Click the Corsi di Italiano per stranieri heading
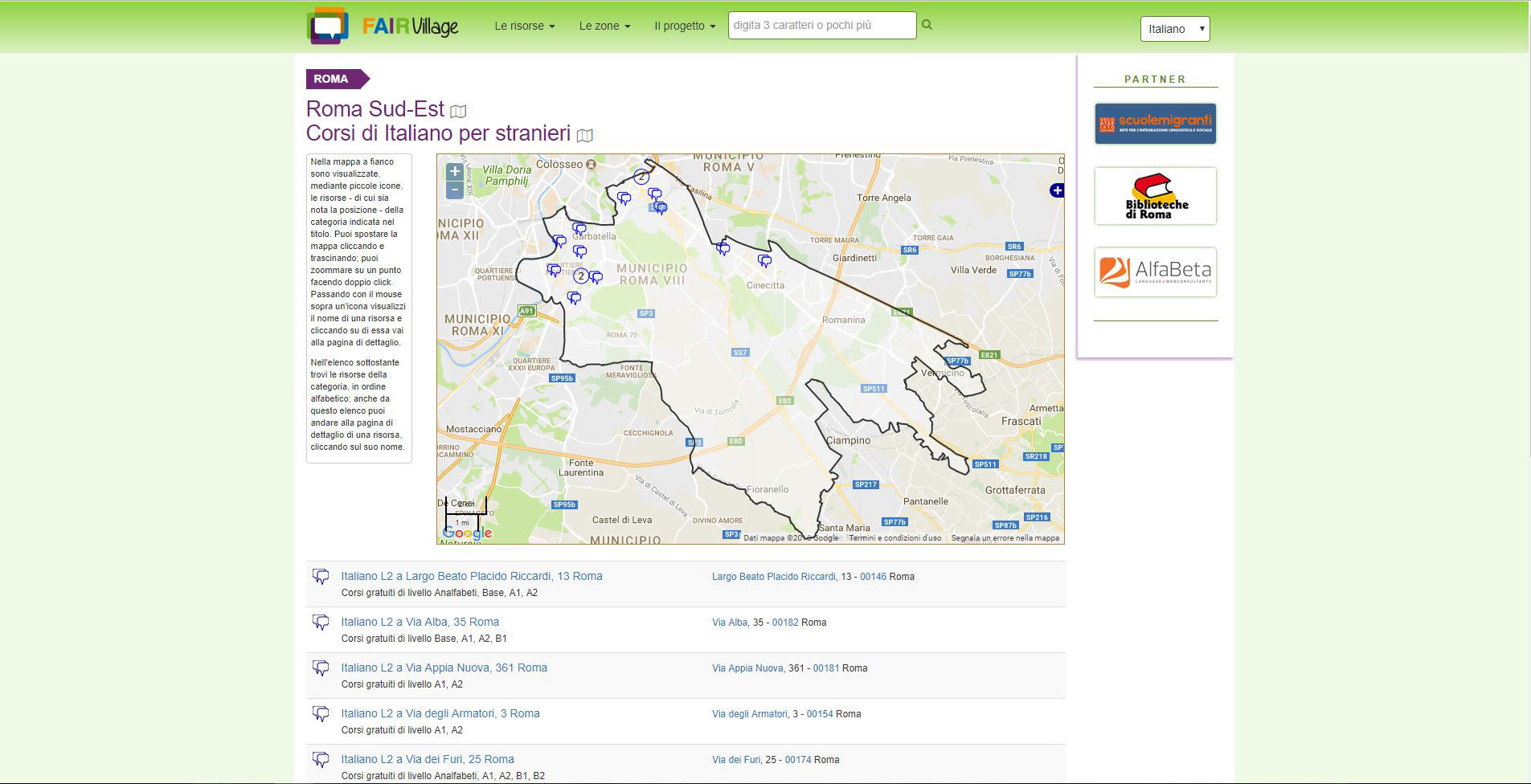The width and height of the screenshot is (1531, 784). pyautogui.click(x=439, y=133)
